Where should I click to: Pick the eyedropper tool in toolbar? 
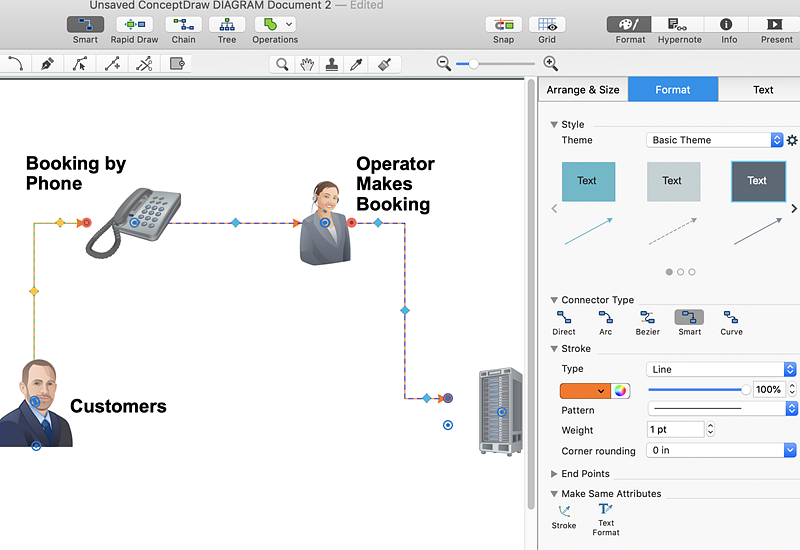coord(355,64)
